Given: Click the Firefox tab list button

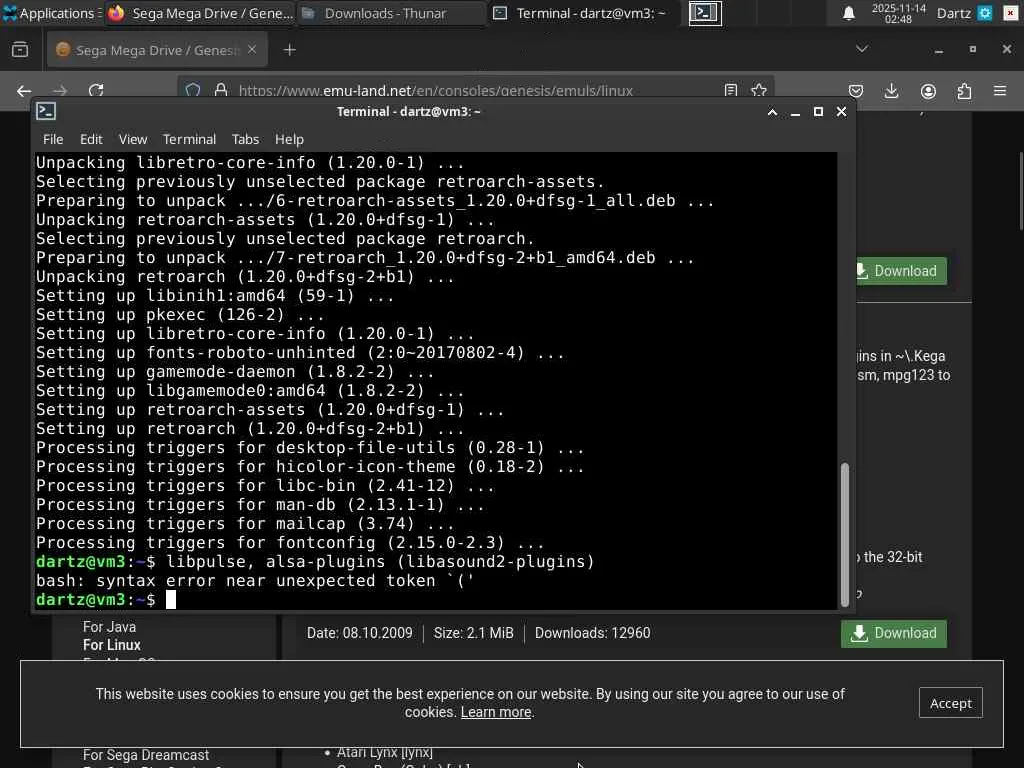Looking at the screenshot, I should coord(20,50).
